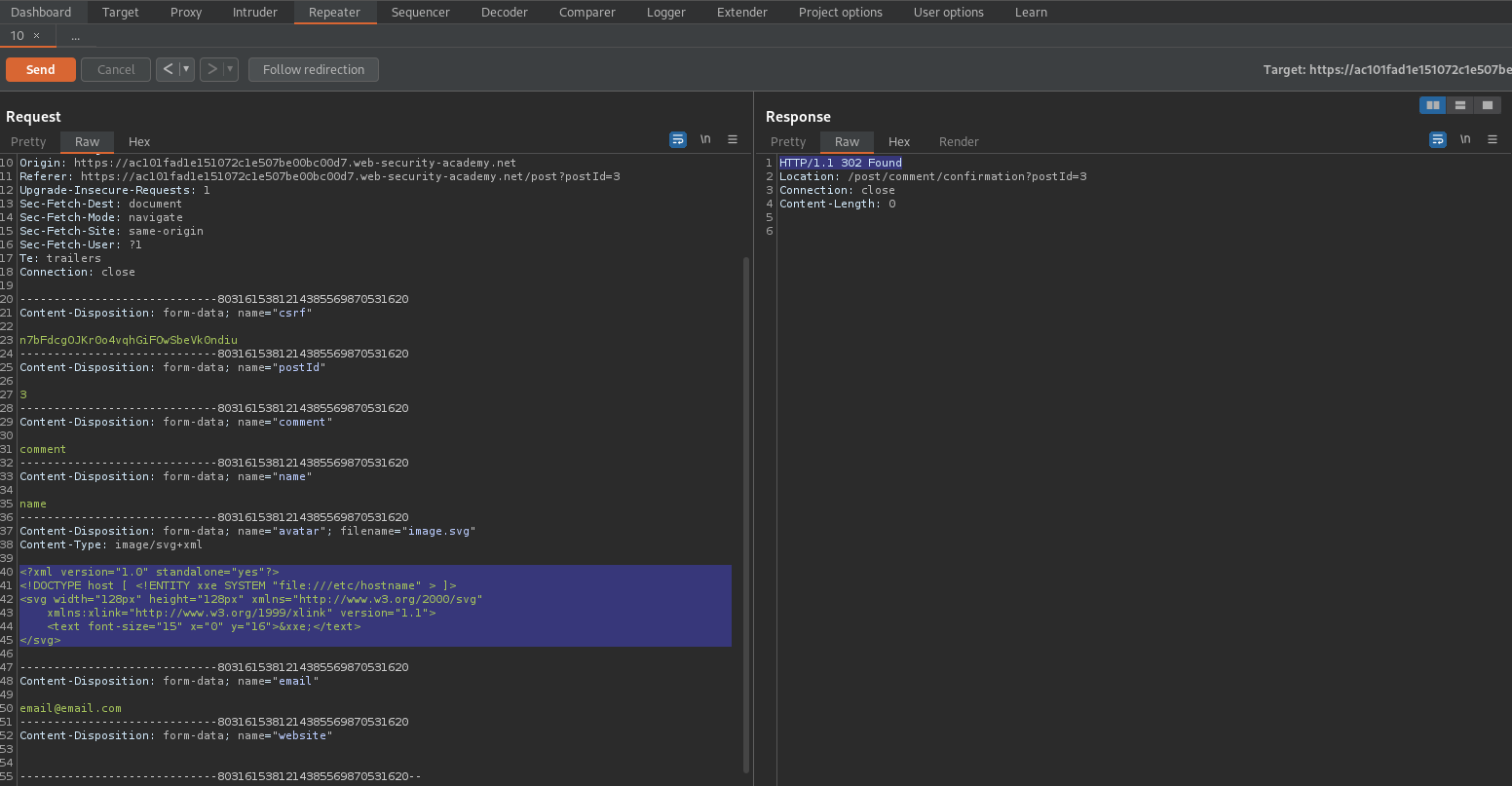Click Follow redirection button
1512x786 pixels.
314,69
